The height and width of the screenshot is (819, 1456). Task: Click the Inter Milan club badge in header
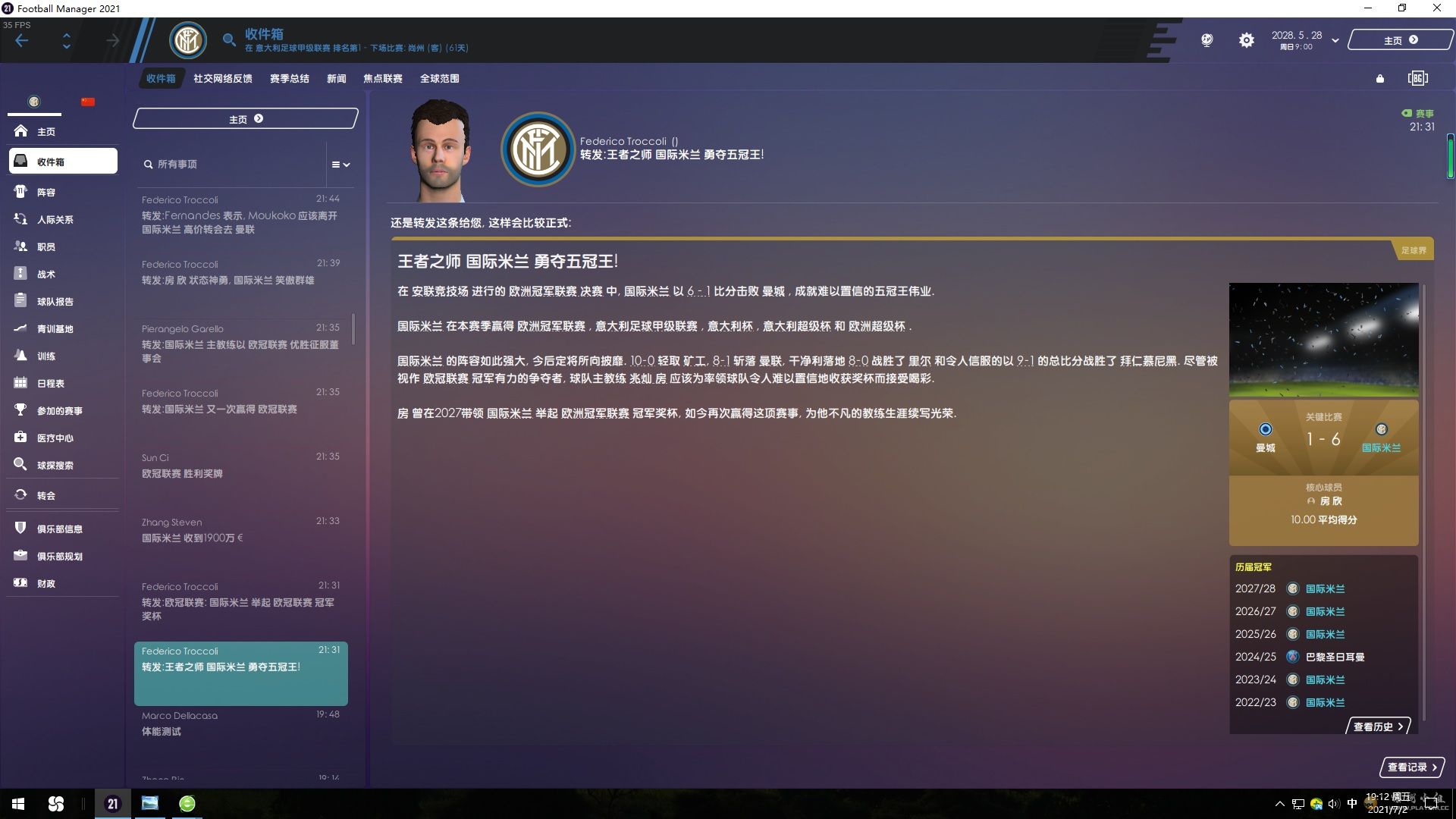[188, 40]
